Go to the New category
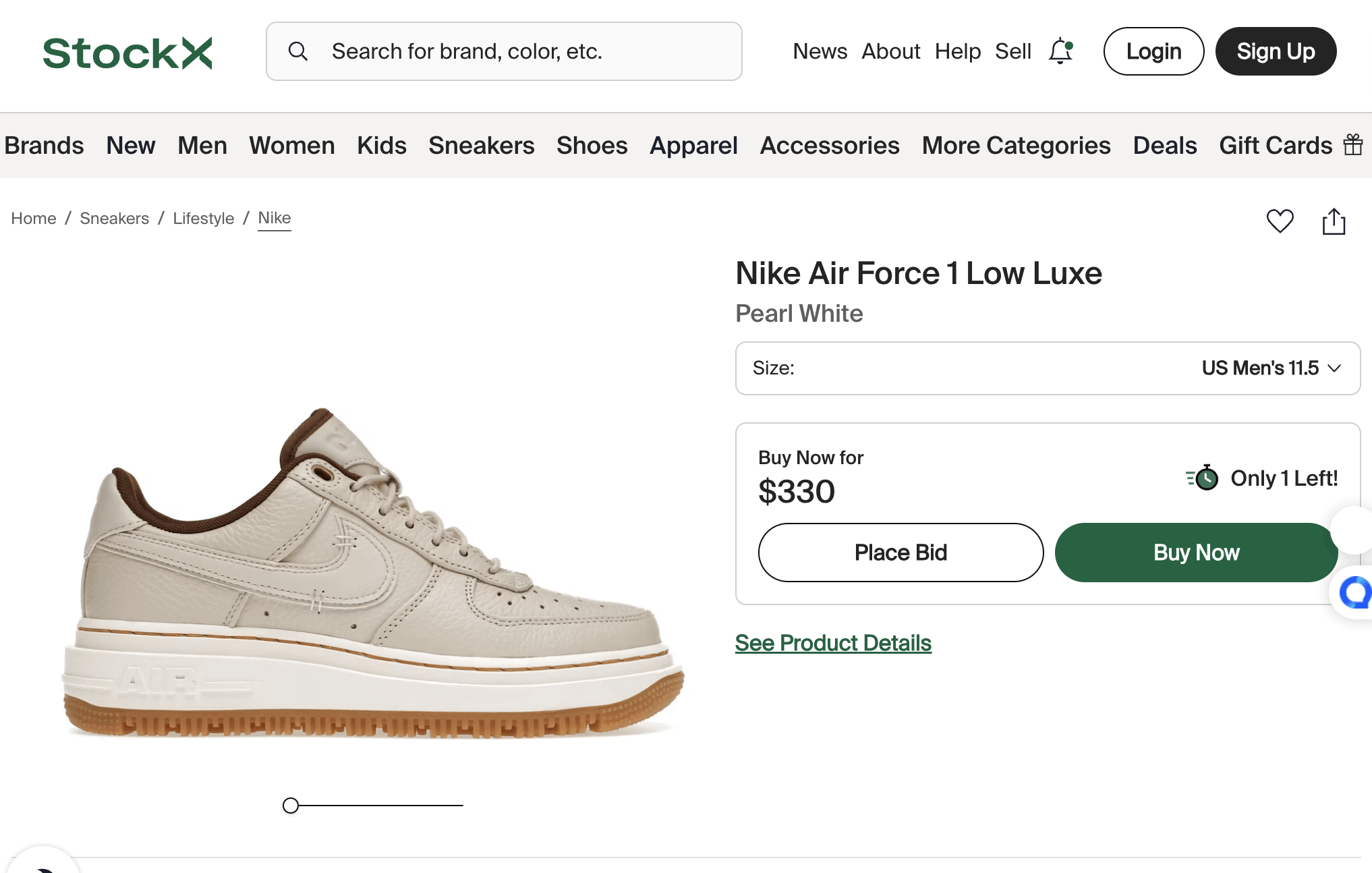This screenshot has width=1372, height=873. coord(131,146)
